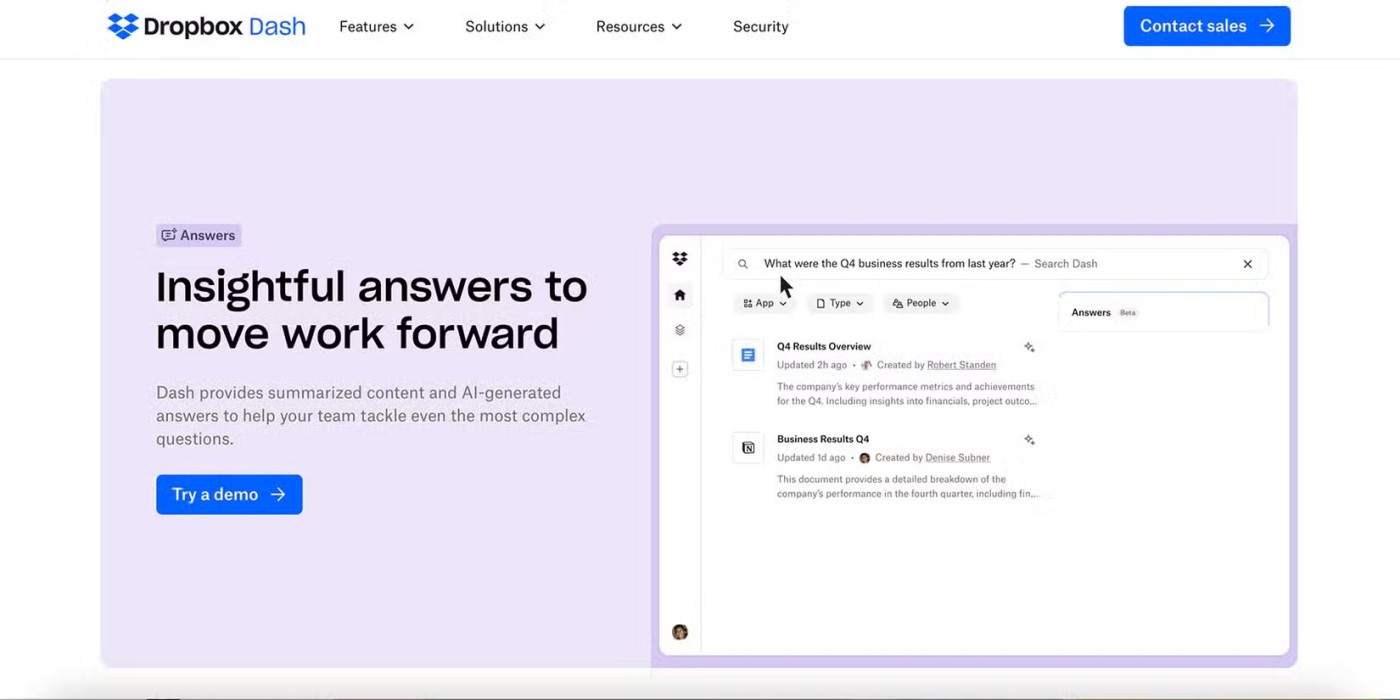
Task: Click the Dropbox icon atop the sidebar
Action: pyautogui.click(x=680, y=259)
